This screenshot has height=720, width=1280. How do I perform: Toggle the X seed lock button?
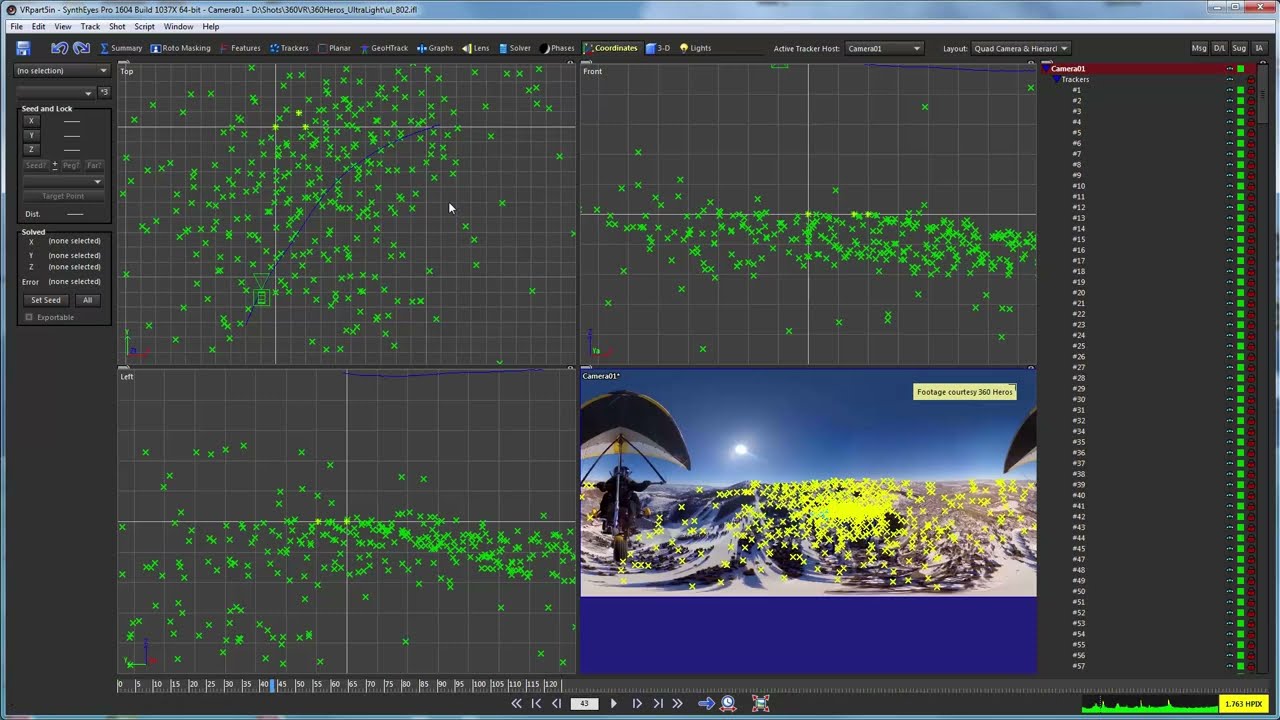point(31,121)
